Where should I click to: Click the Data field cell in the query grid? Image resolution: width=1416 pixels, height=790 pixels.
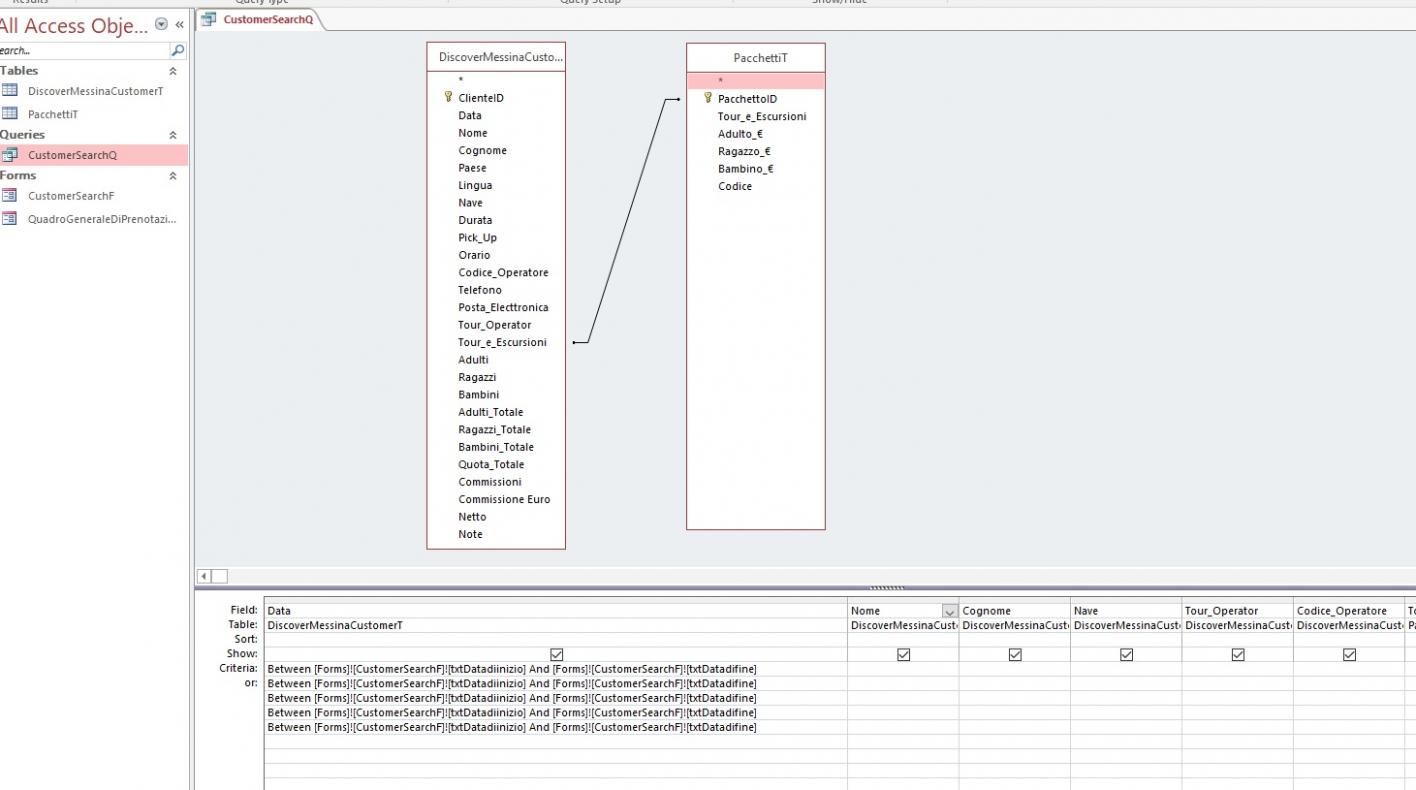(x=556, y=611)
